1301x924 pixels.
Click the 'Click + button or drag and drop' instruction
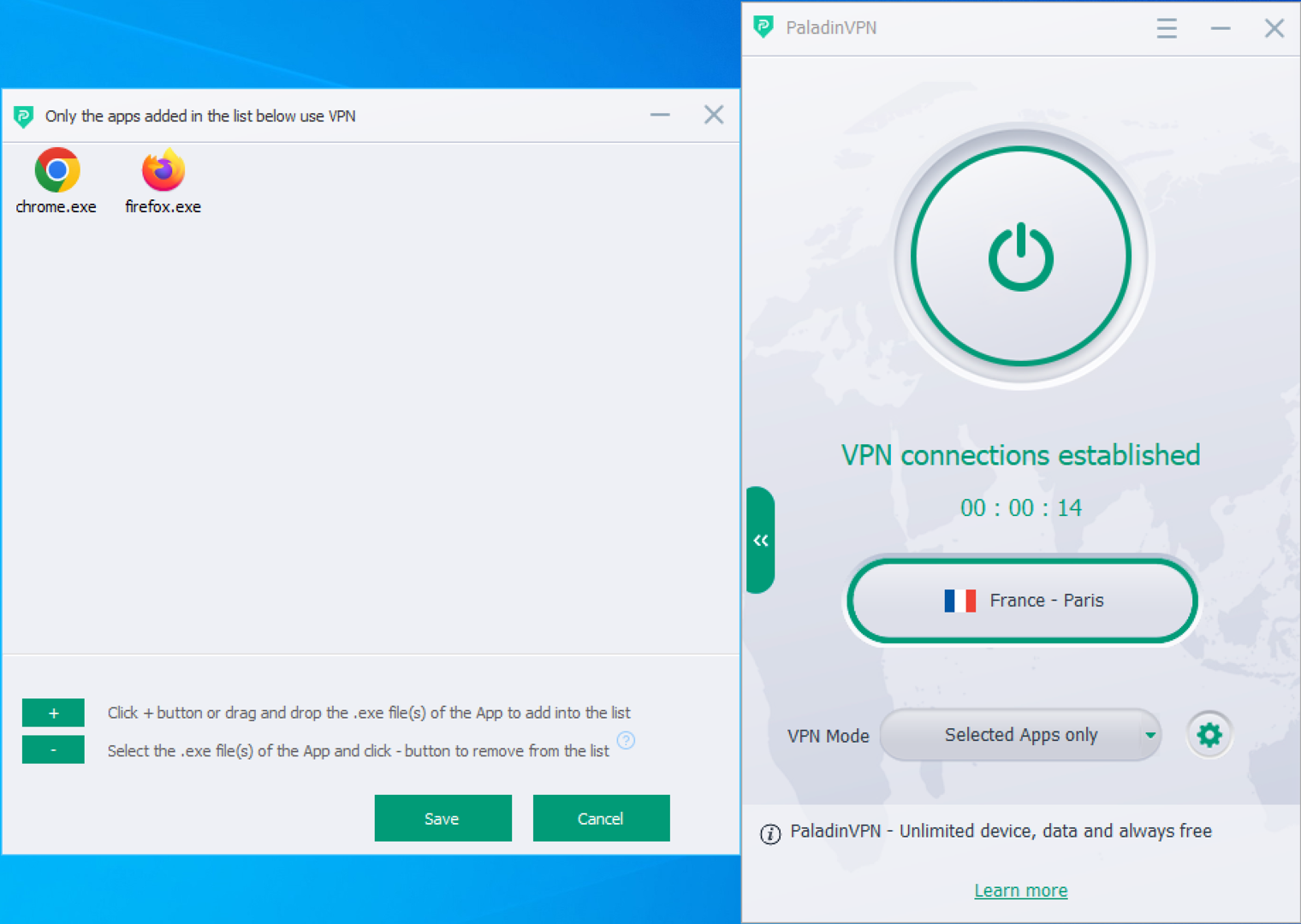click(x=369, y=713)
